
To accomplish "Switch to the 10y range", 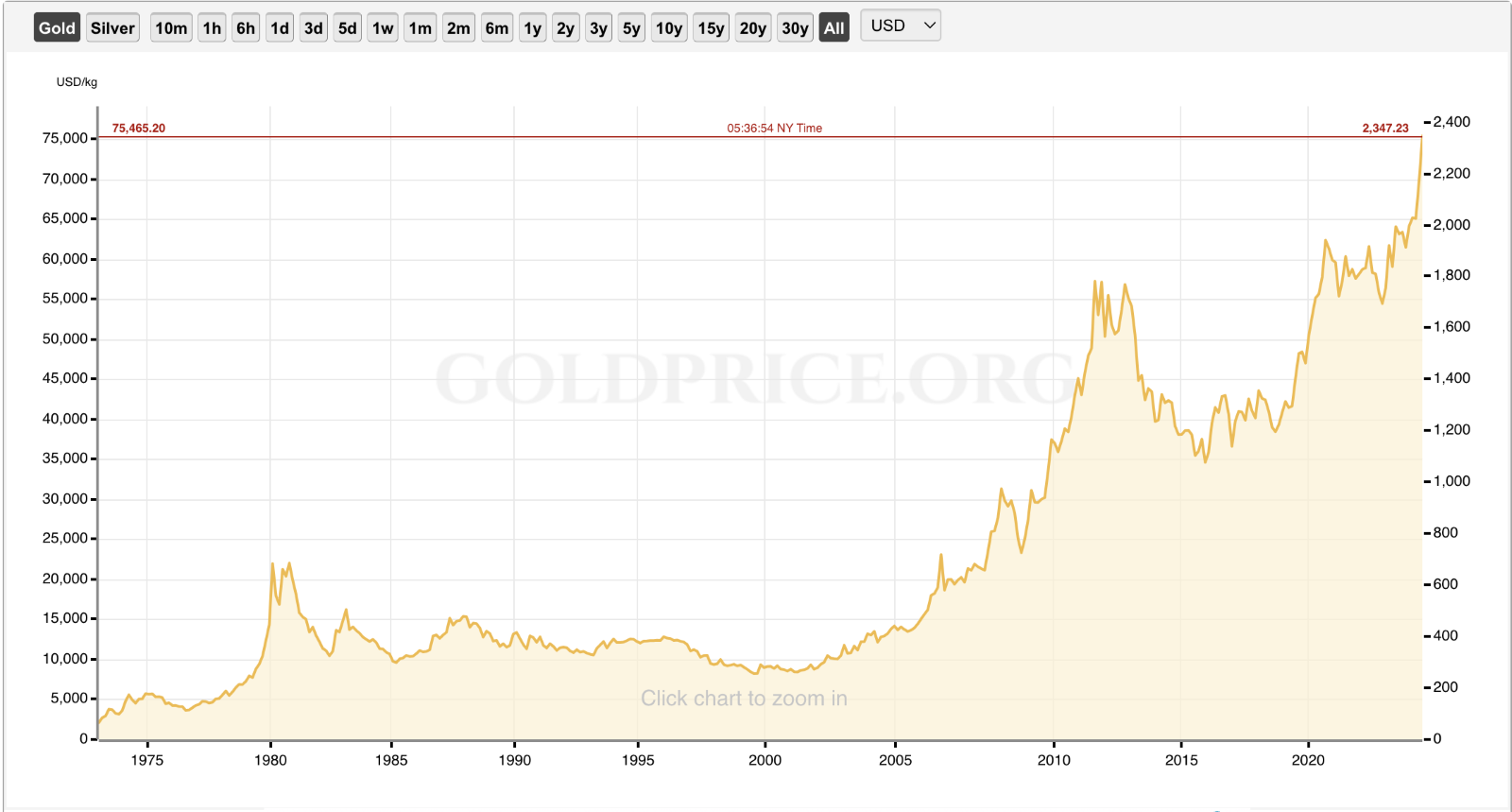I will coord(669,27).
